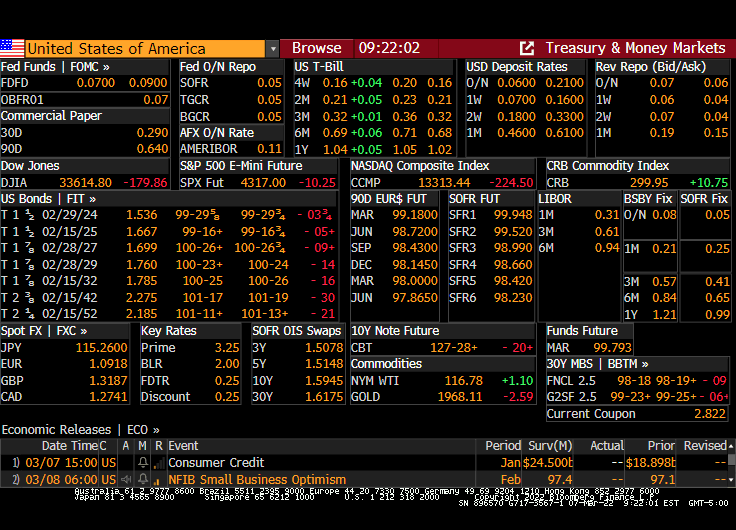Viewport: 736px width, 530px height.
Task: Click the TGCR repo rate row
Action: 231,100
